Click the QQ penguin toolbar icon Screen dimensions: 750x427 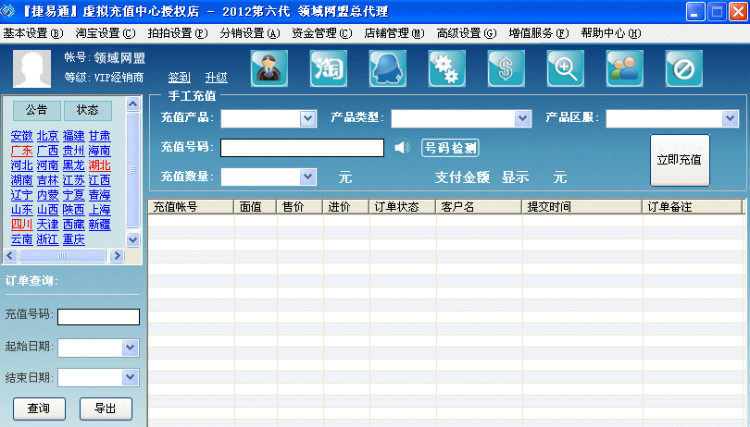[388, 68]
